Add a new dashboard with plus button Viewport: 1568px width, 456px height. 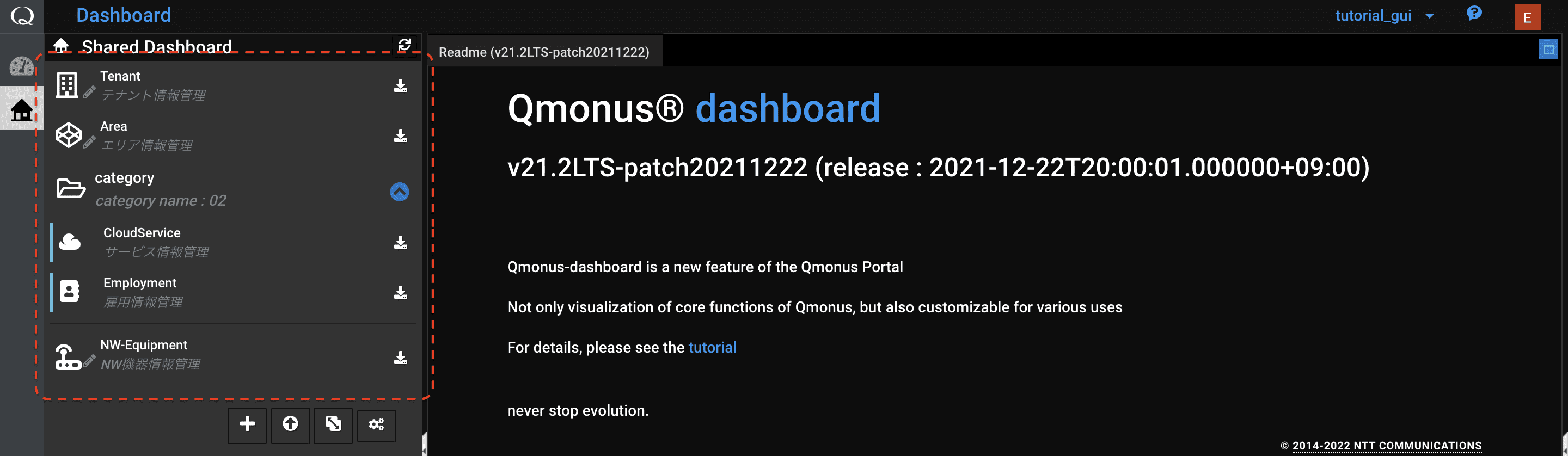coord(247,425)
